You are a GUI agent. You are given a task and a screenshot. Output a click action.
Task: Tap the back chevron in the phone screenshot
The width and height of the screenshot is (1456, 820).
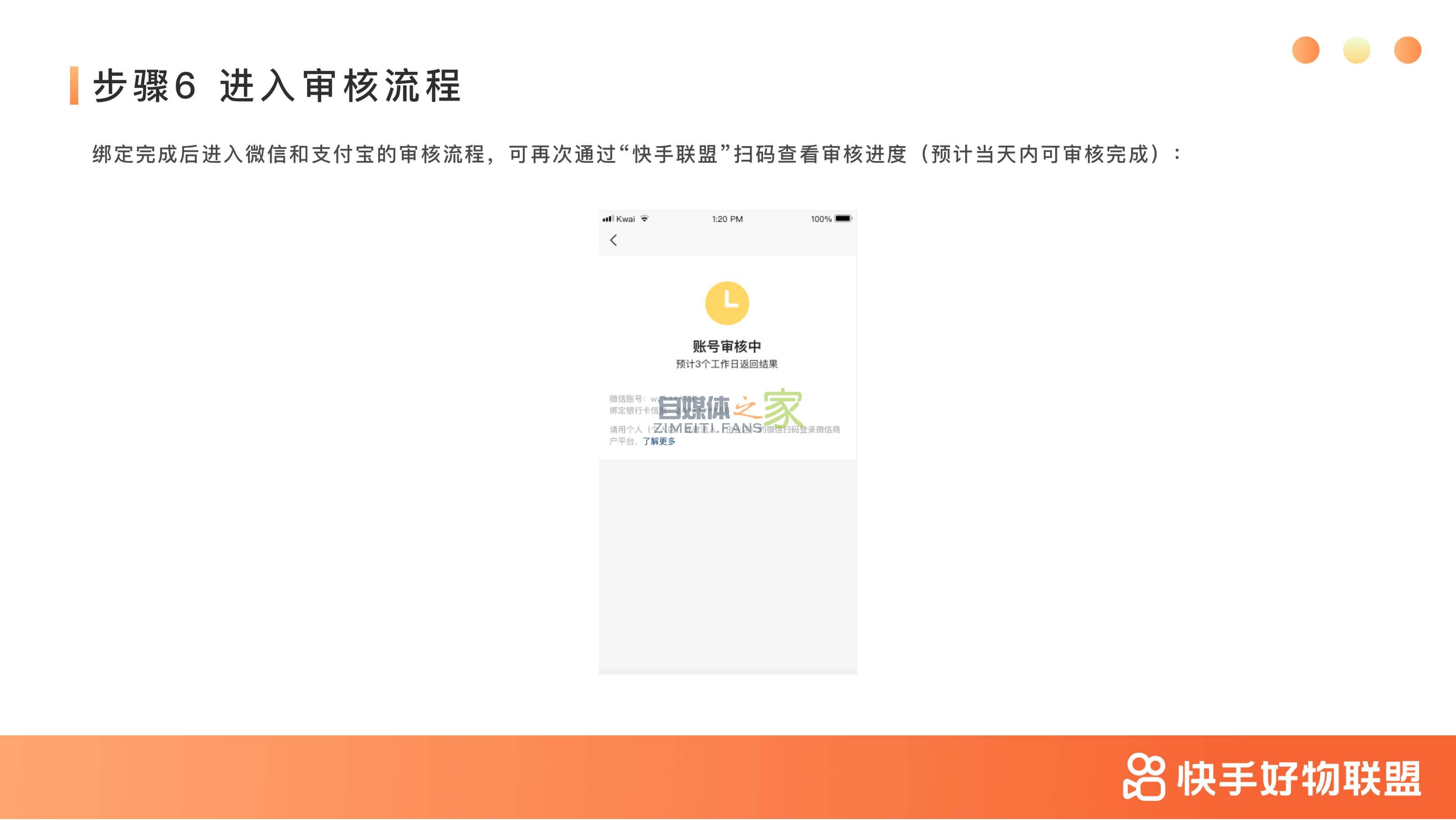614,240
